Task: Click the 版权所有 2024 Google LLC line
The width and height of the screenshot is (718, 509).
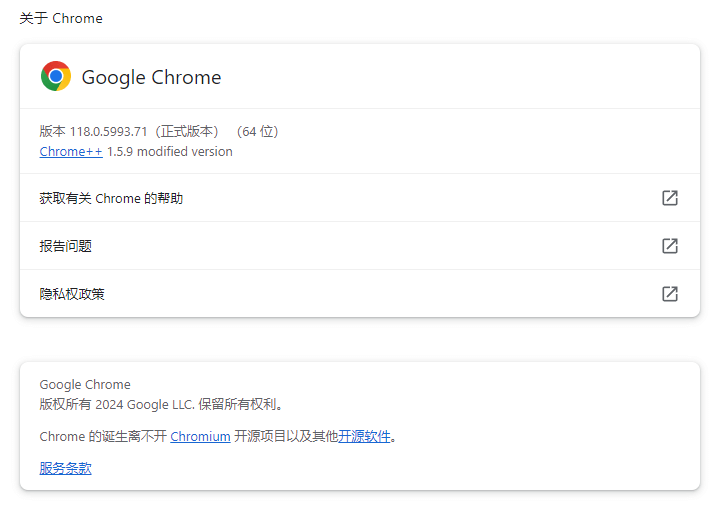Action: [x=161, y=405]
